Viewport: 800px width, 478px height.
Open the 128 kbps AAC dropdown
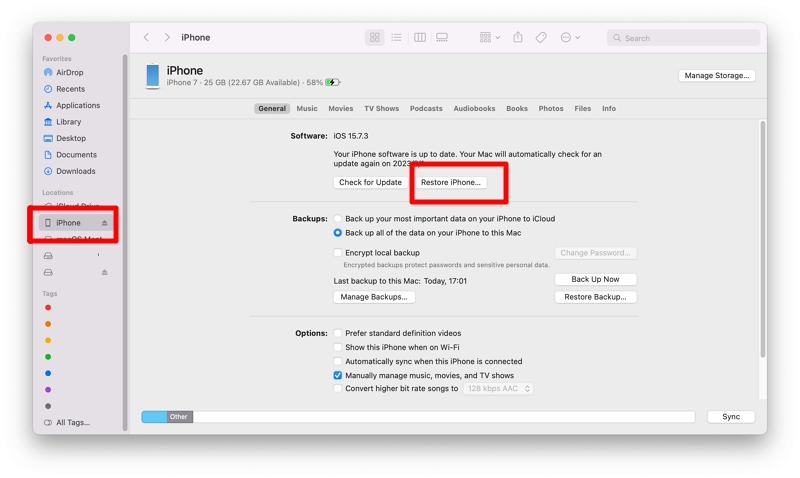(x=498, y=389)
